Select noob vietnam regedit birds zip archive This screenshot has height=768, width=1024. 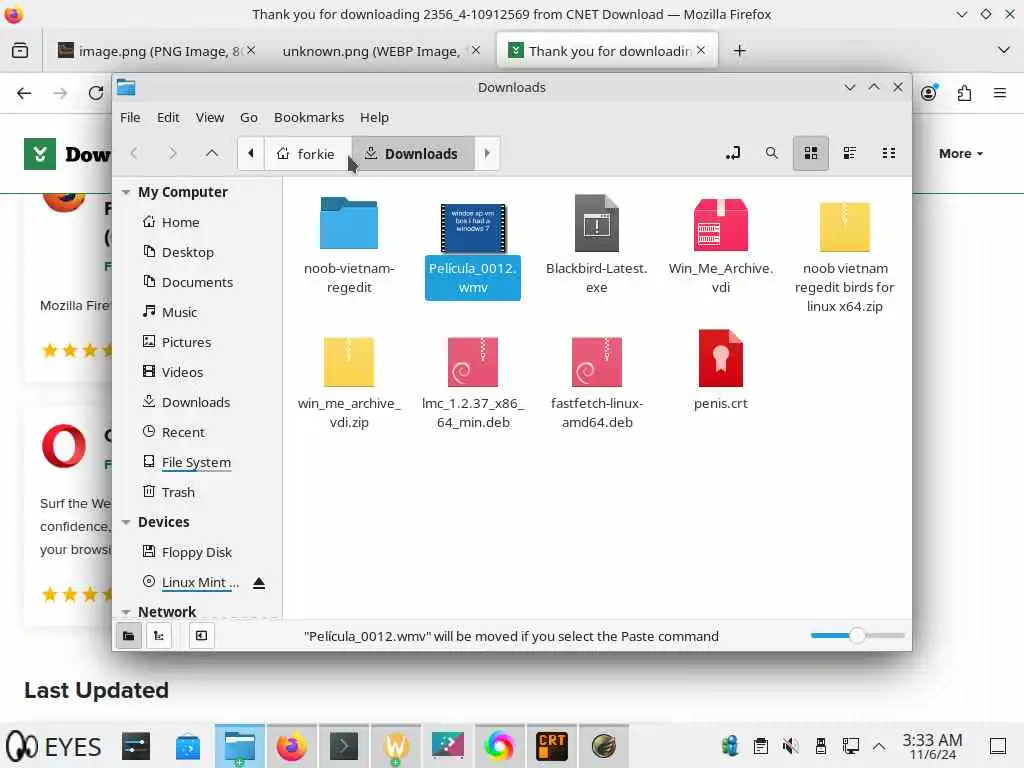pos(844,227)
